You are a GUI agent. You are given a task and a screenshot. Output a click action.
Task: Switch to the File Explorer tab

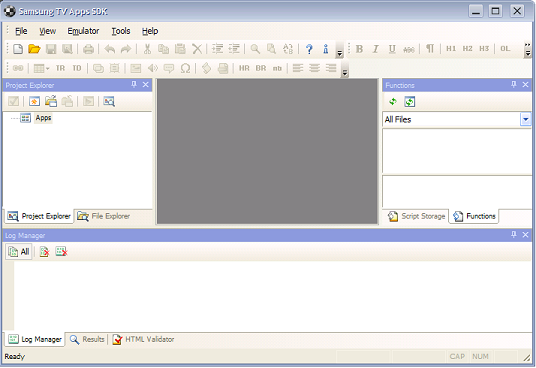tap(104, 216)
